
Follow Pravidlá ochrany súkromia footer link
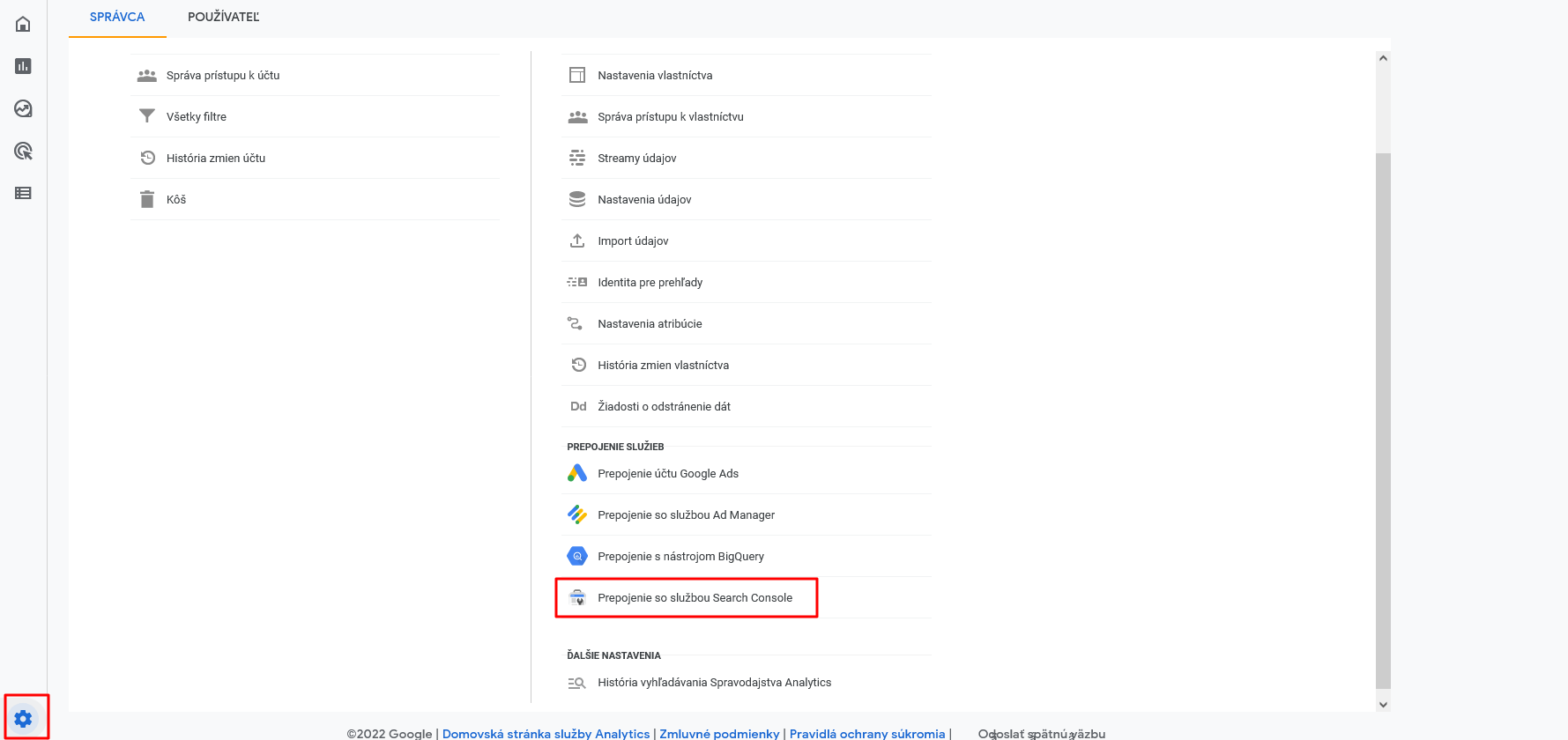click(x=867, y=733)
